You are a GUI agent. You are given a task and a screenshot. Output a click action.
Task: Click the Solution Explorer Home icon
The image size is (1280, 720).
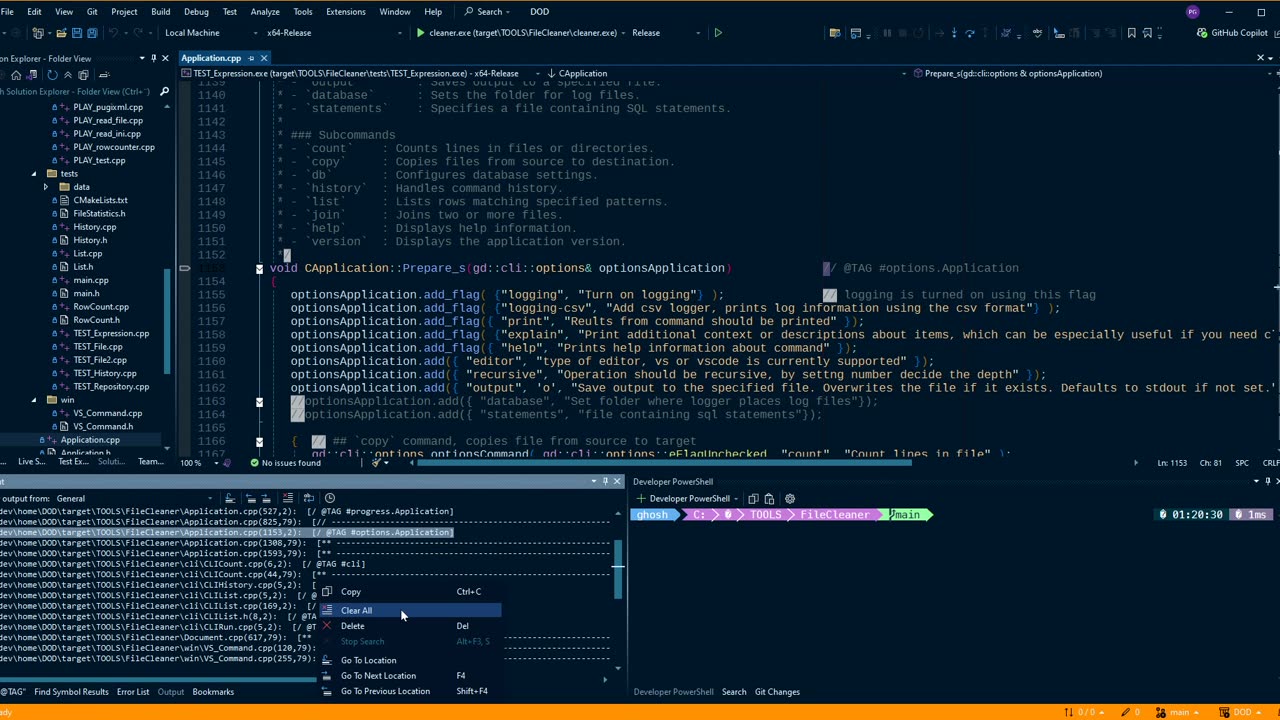[16, 75]
